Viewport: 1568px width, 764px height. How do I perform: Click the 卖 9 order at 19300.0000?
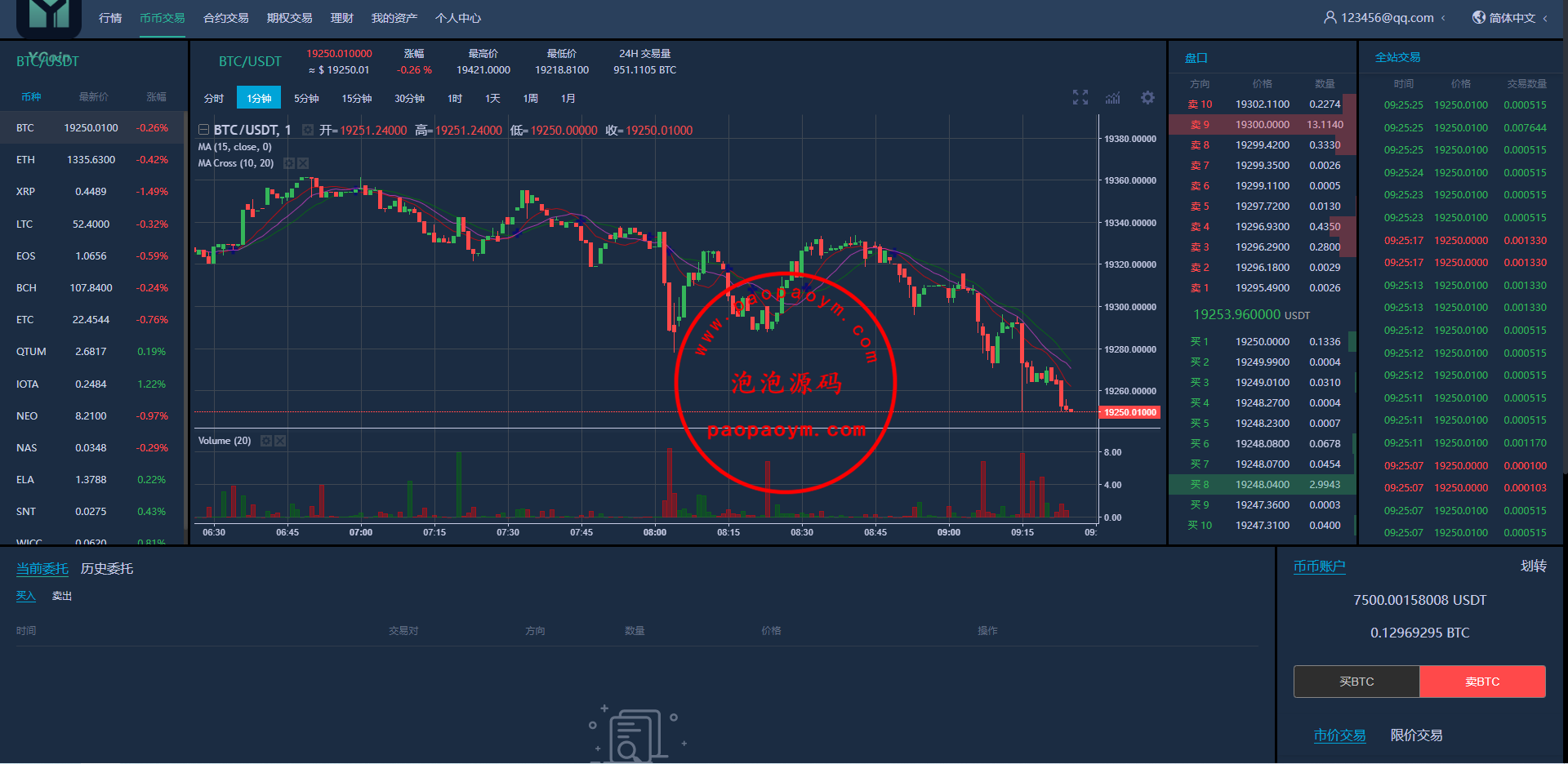tap(1263, 124)
